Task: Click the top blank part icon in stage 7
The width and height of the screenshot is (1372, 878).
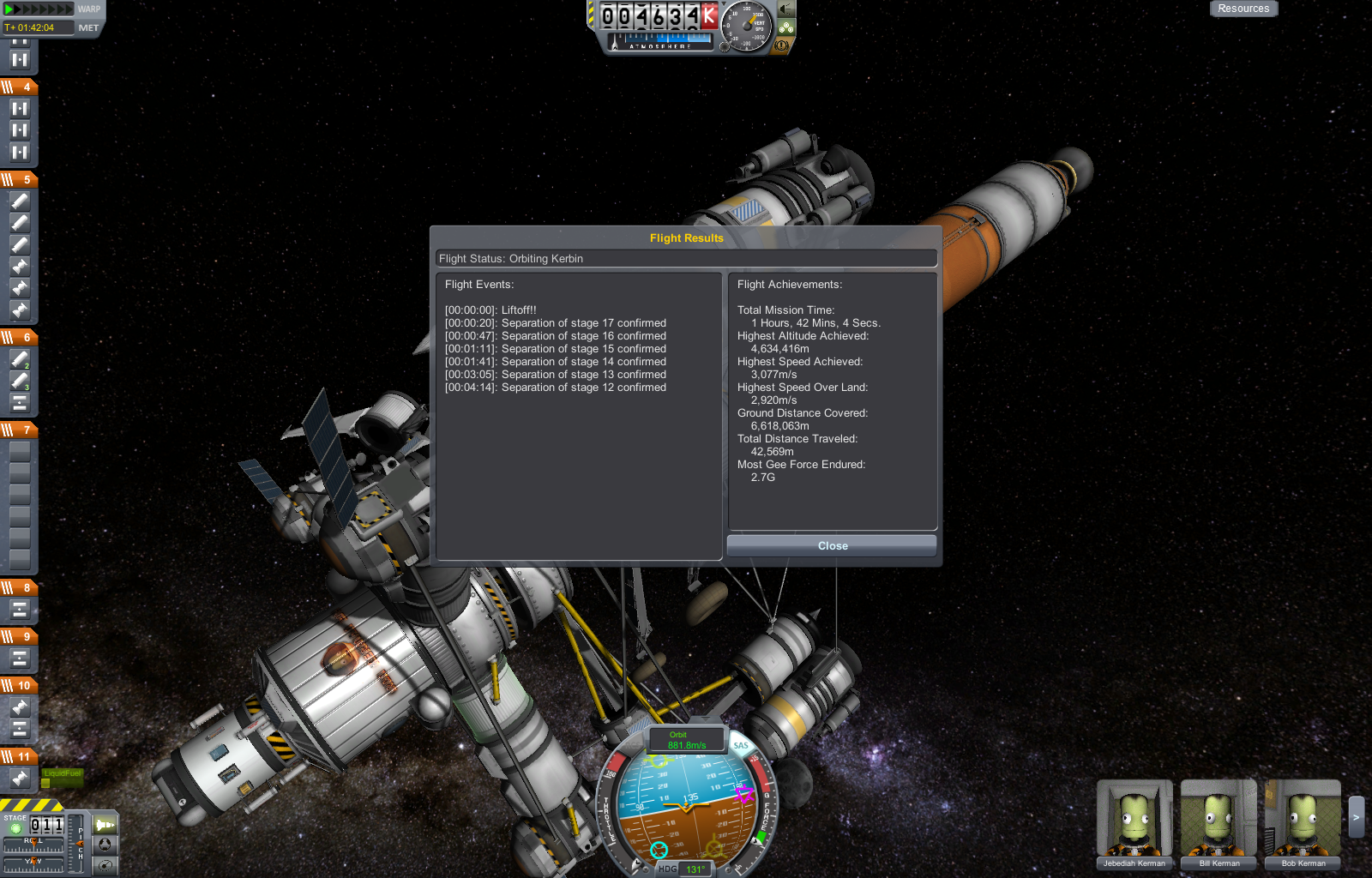Action: [x=20, y=451]
